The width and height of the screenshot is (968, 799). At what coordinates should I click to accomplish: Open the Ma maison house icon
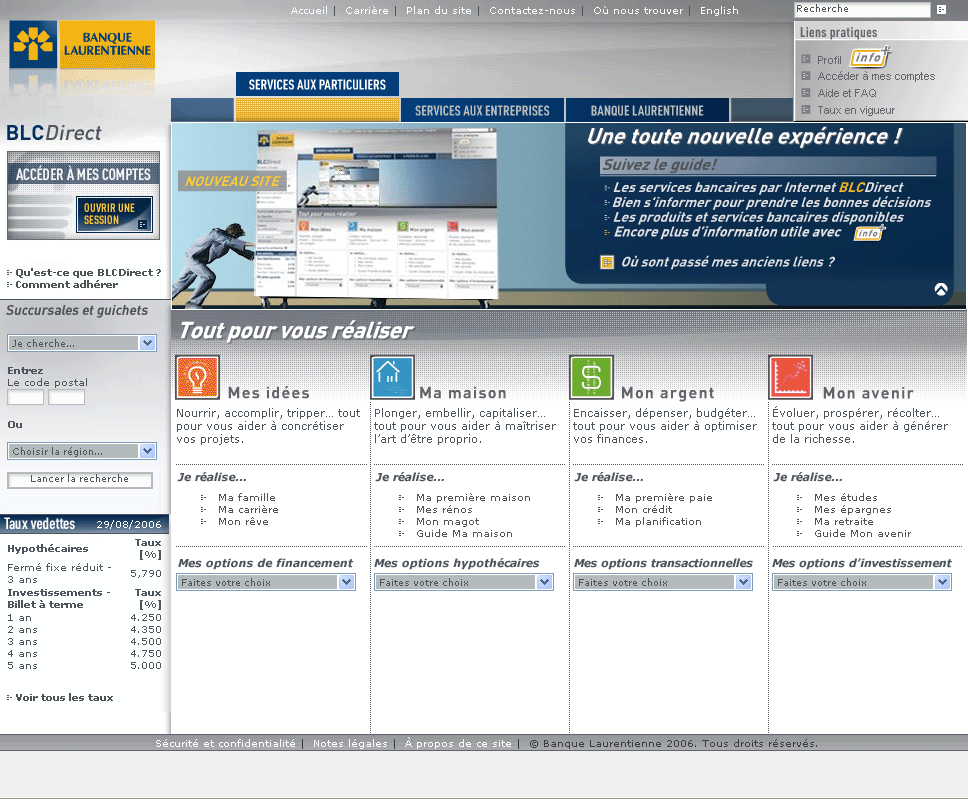tap(393, 377)
